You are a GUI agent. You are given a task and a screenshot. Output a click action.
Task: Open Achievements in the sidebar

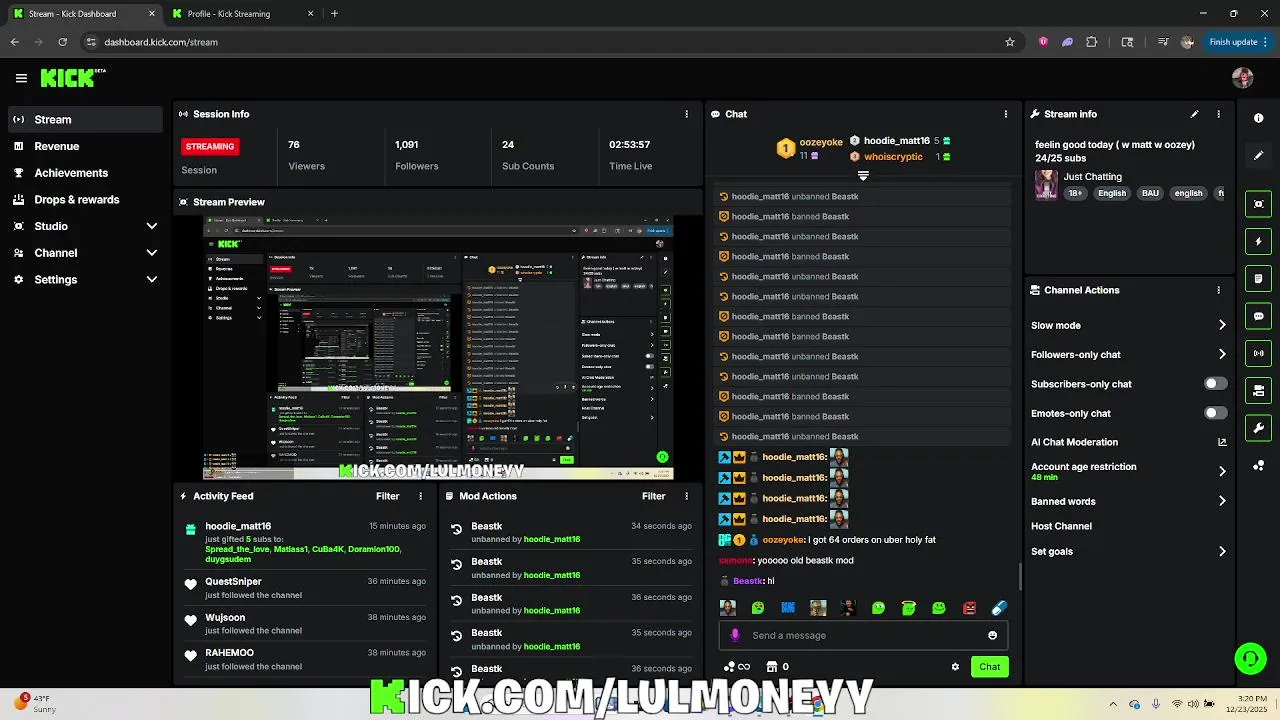[85, 173]
